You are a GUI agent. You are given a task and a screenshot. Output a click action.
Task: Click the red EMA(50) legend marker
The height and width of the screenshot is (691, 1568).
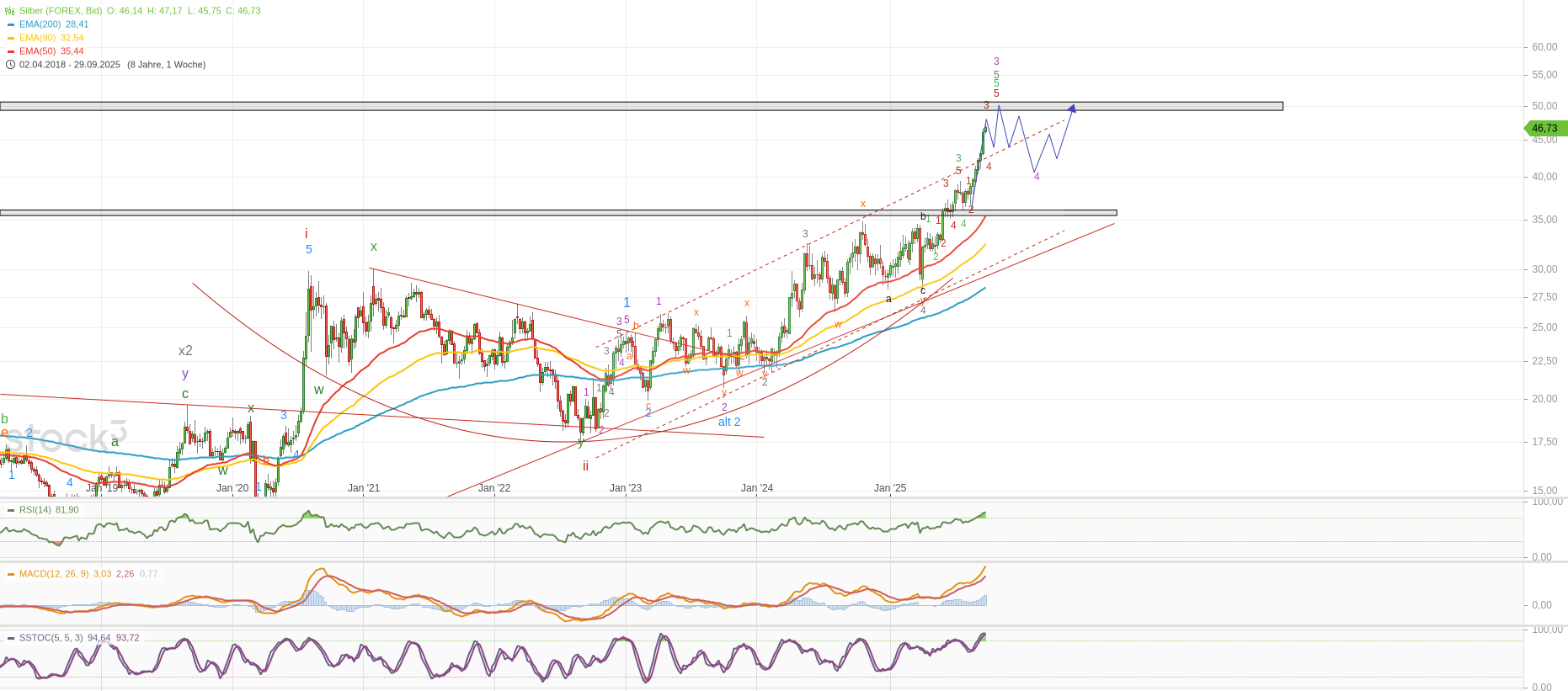coord(11,51)
